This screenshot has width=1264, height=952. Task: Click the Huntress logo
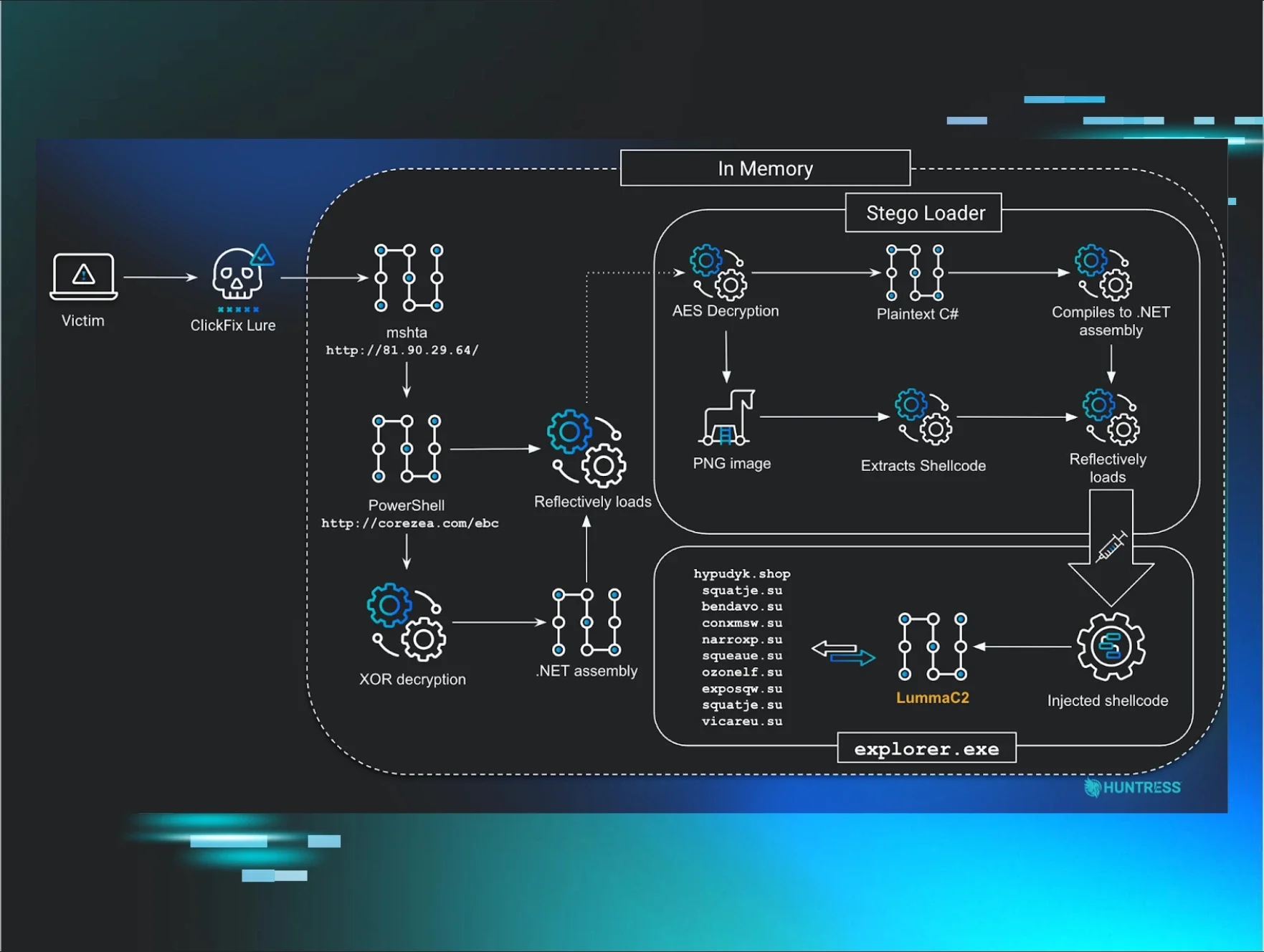[1132, 787]
